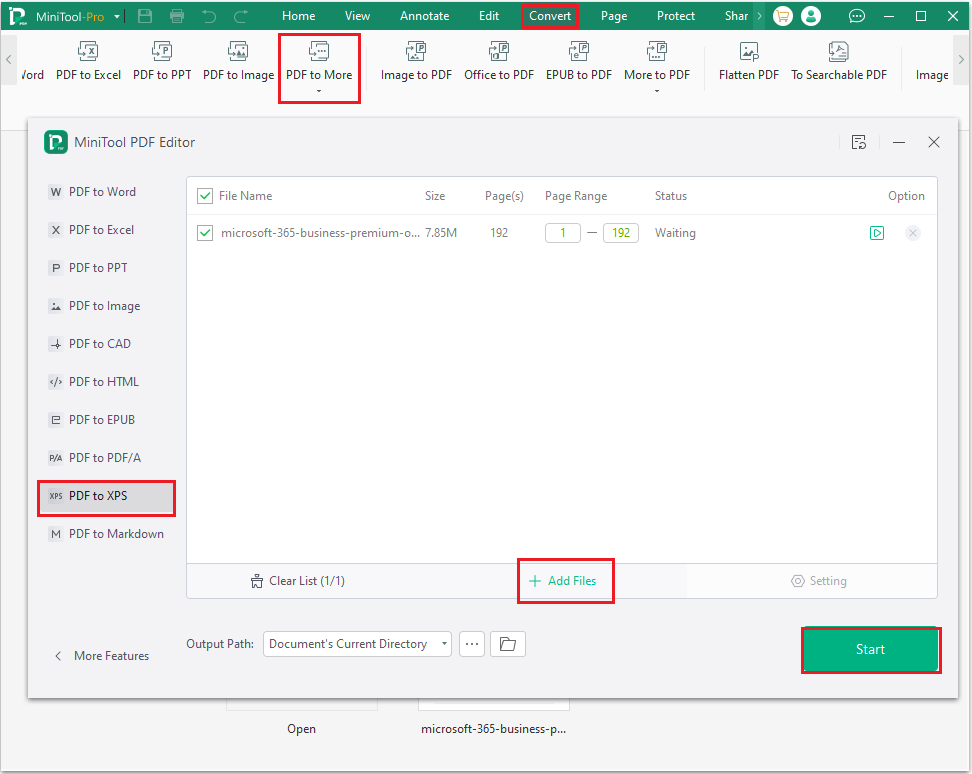Click Add Files
The height and width of the screenshot is (774, 972).
click(562, 581)
